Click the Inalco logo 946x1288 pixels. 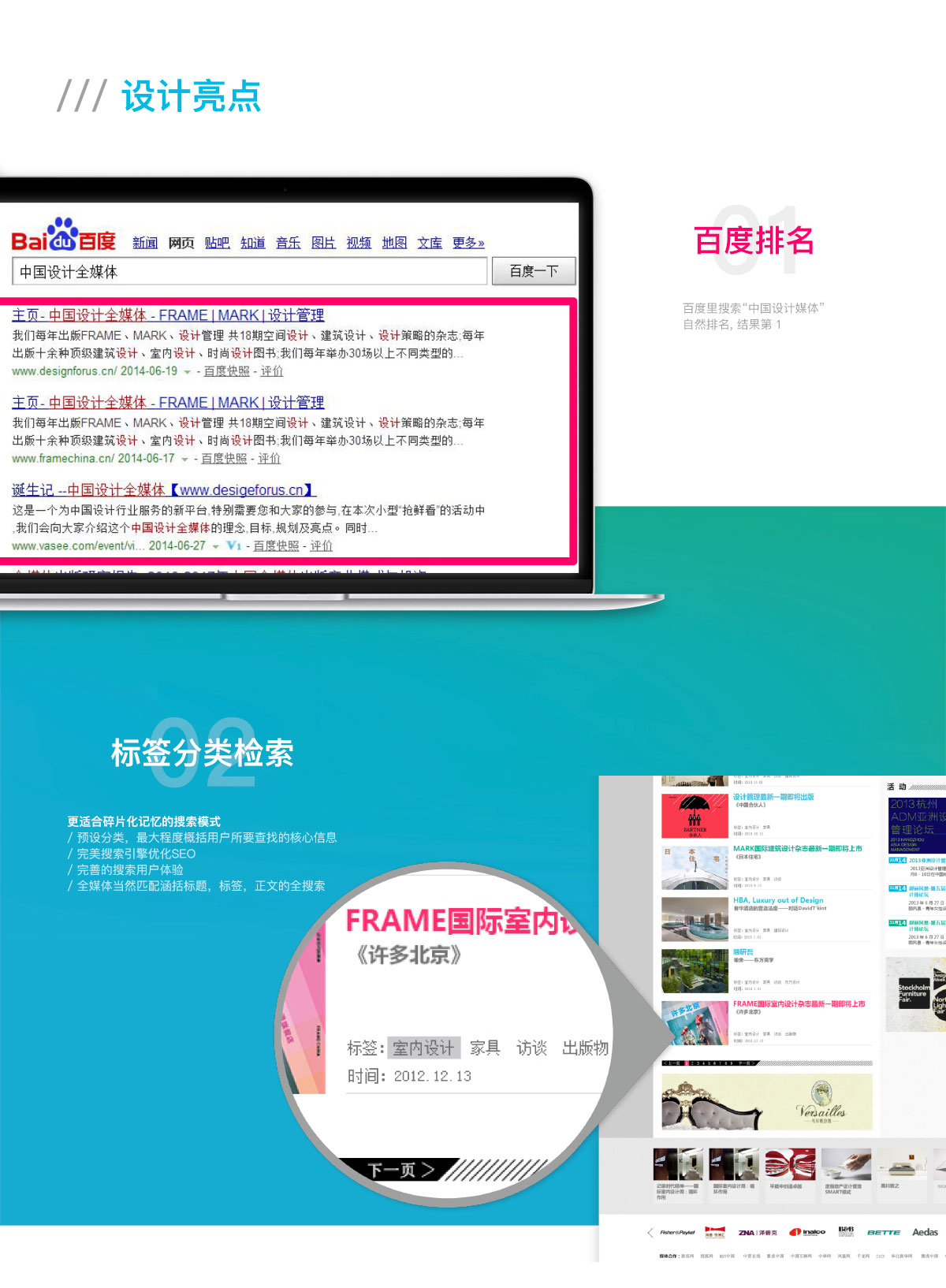tap(807, 1232)
